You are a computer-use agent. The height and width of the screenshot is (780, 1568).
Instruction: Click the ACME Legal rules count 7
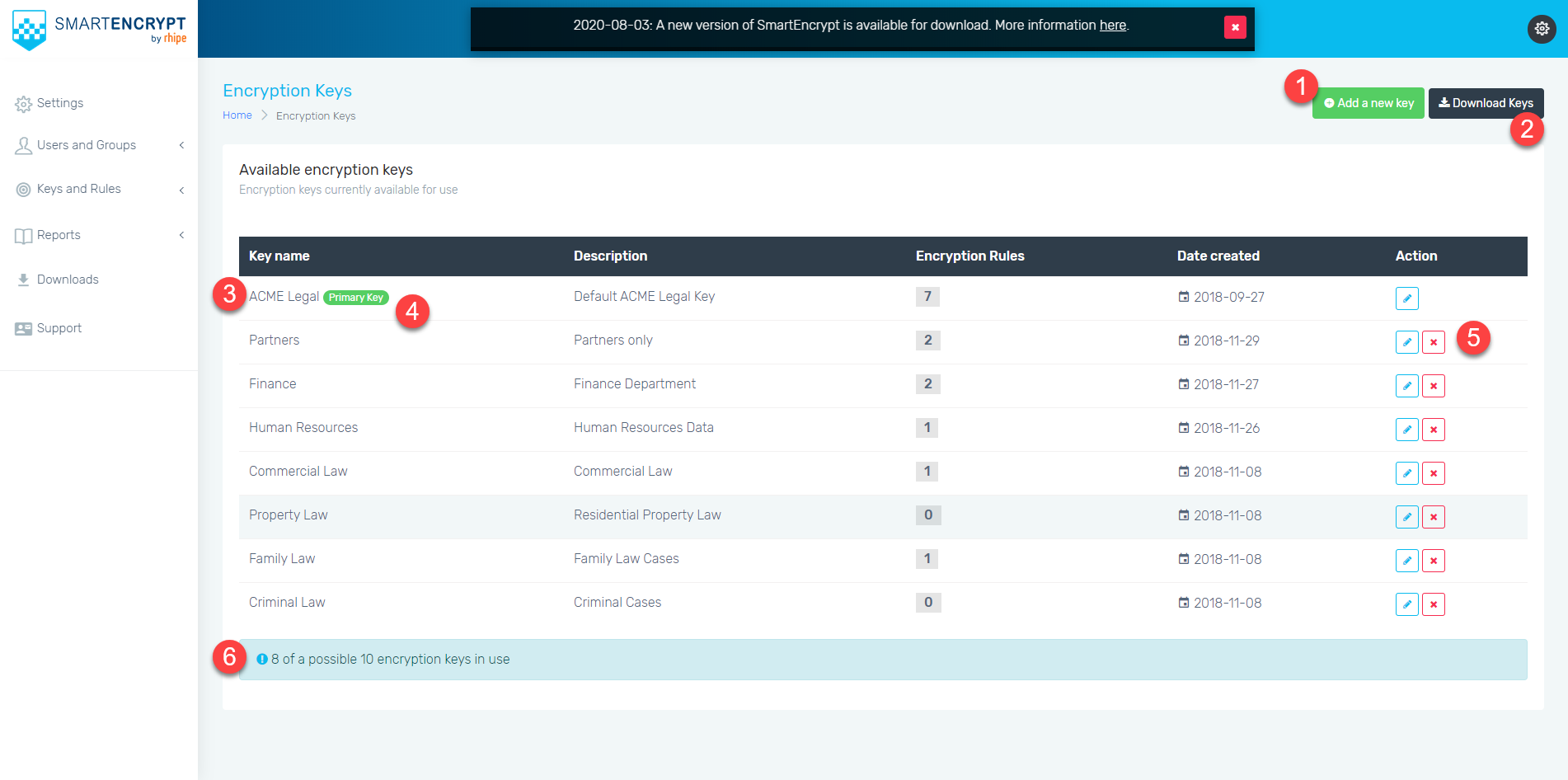927,297
